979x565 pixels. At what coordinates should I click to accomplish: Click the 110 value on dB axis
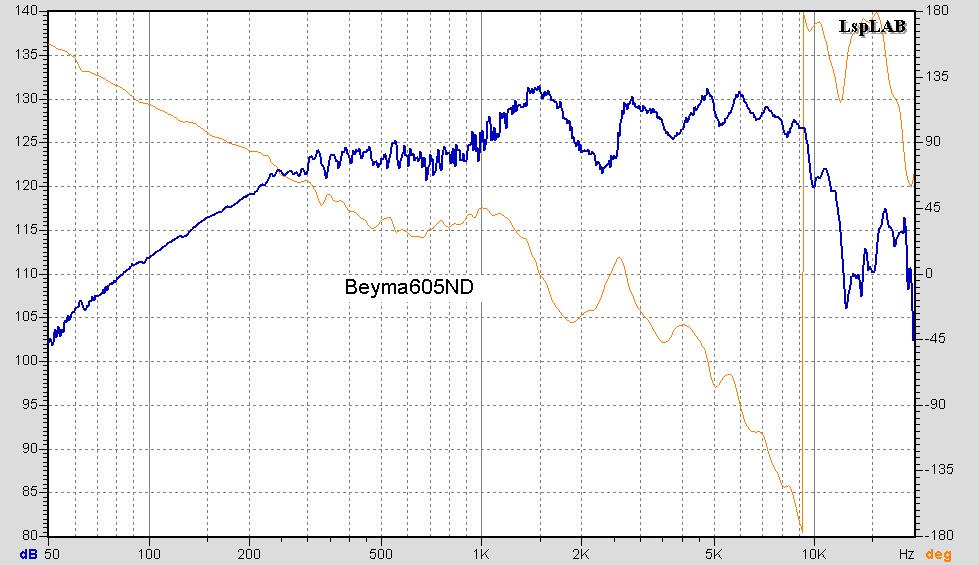[26, 273]
